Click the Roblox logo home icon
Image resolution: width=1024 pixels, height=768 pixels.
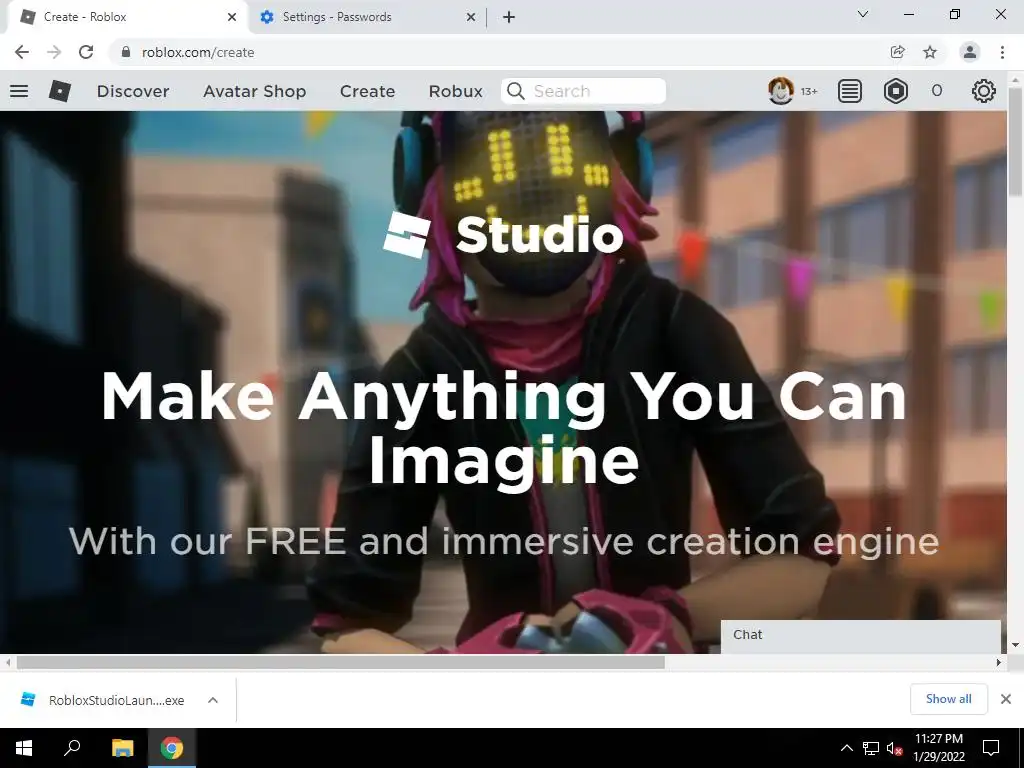(x=59, y=91)
